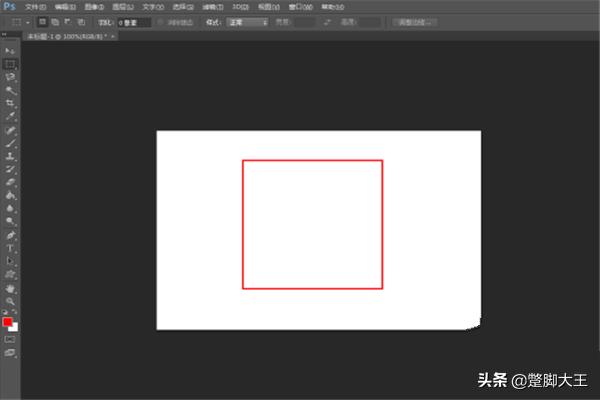Click the height input field
This screenshot has width=600, height=400.
click(x=370, y=23)
